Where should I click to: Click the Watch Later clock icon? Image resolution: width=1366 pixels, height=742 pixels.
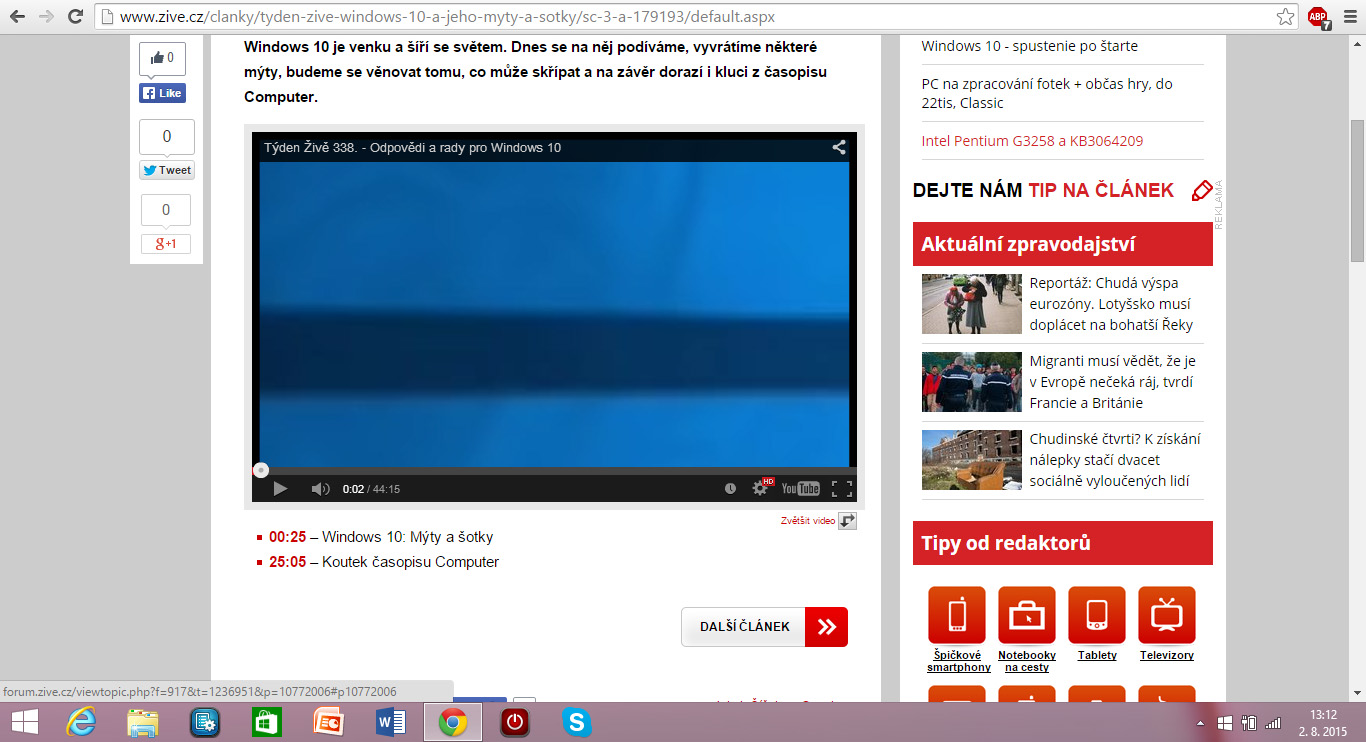(730, 488)
